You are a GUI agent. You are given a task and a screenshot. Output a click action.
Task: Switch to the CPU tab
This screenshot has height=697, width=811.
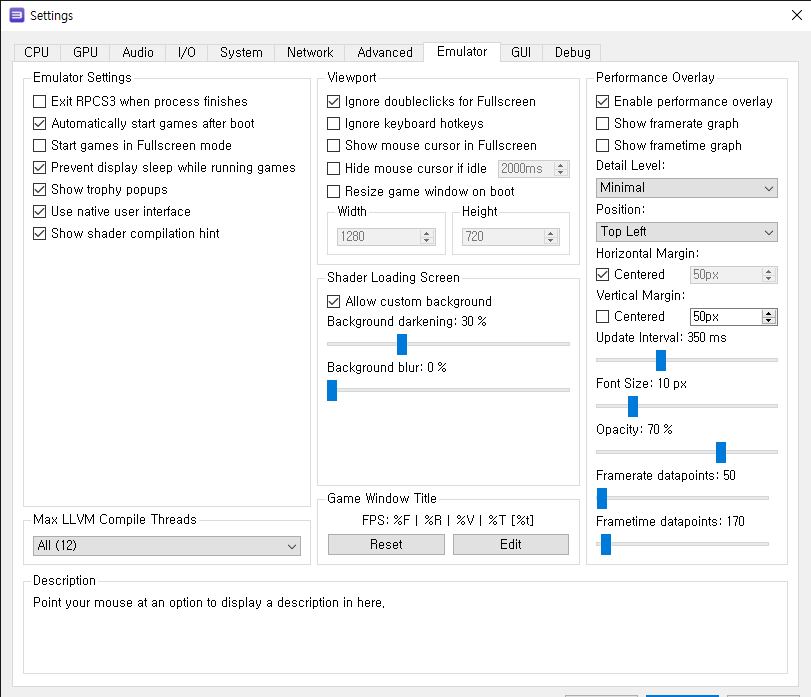click(37, 53)
